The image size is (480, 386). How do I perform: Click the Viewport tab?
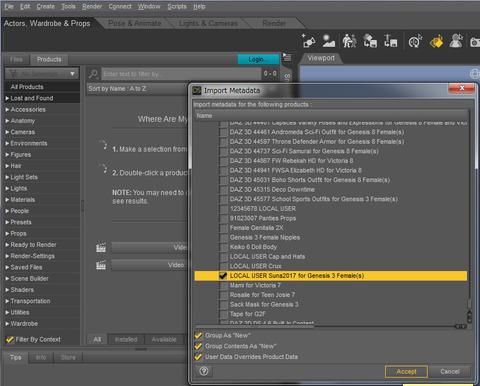click(x=321, y=58)
